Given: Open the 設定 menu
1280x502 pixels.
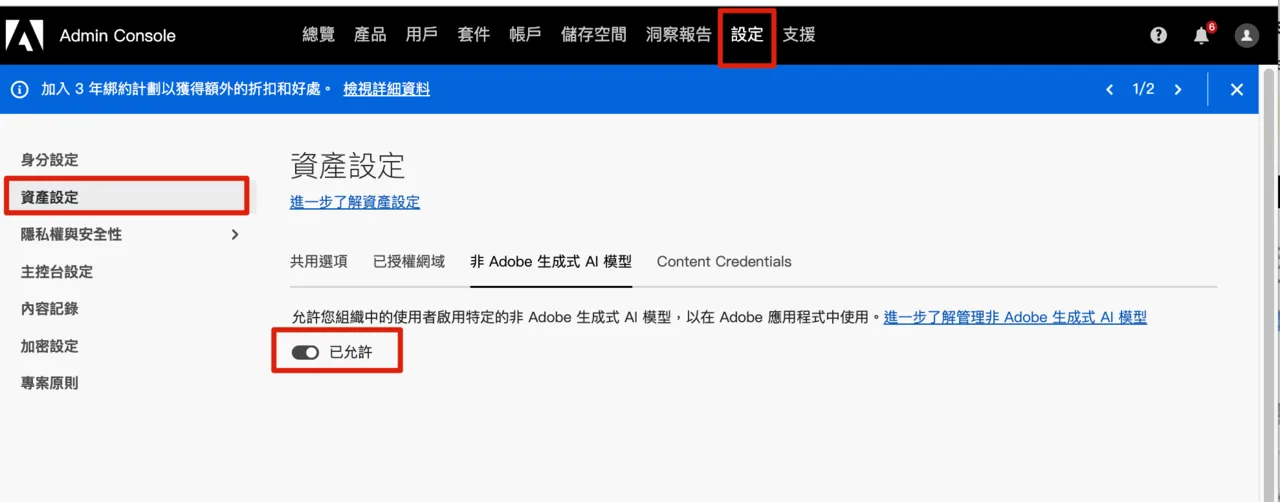Looking at the screenshot, I should (x=747, y=35).
